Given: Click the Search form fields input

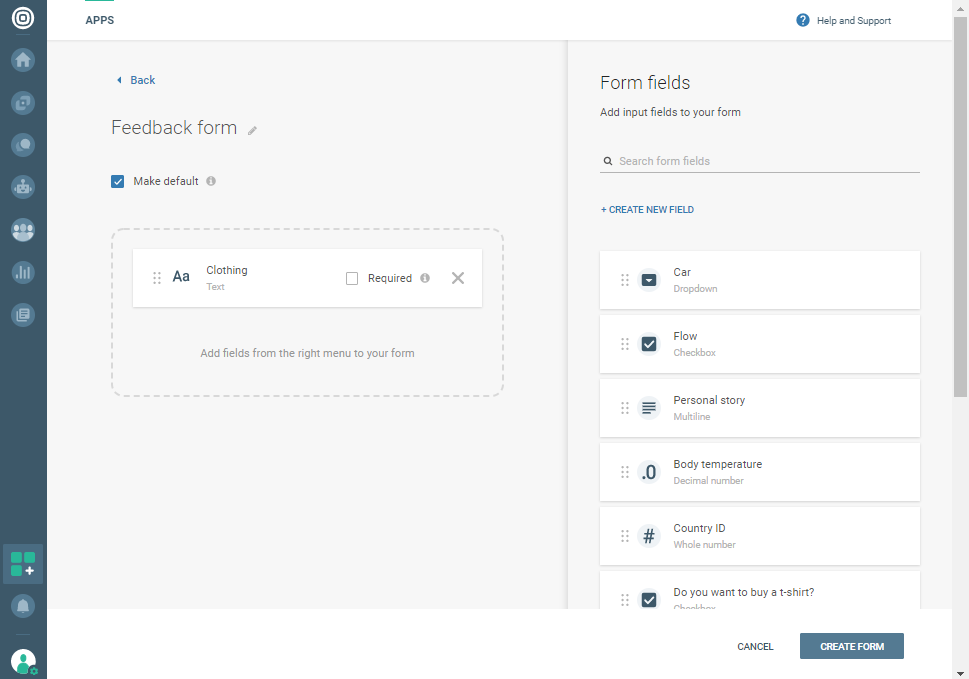Looking at the screenshot, I should click(x=765, y=161).
